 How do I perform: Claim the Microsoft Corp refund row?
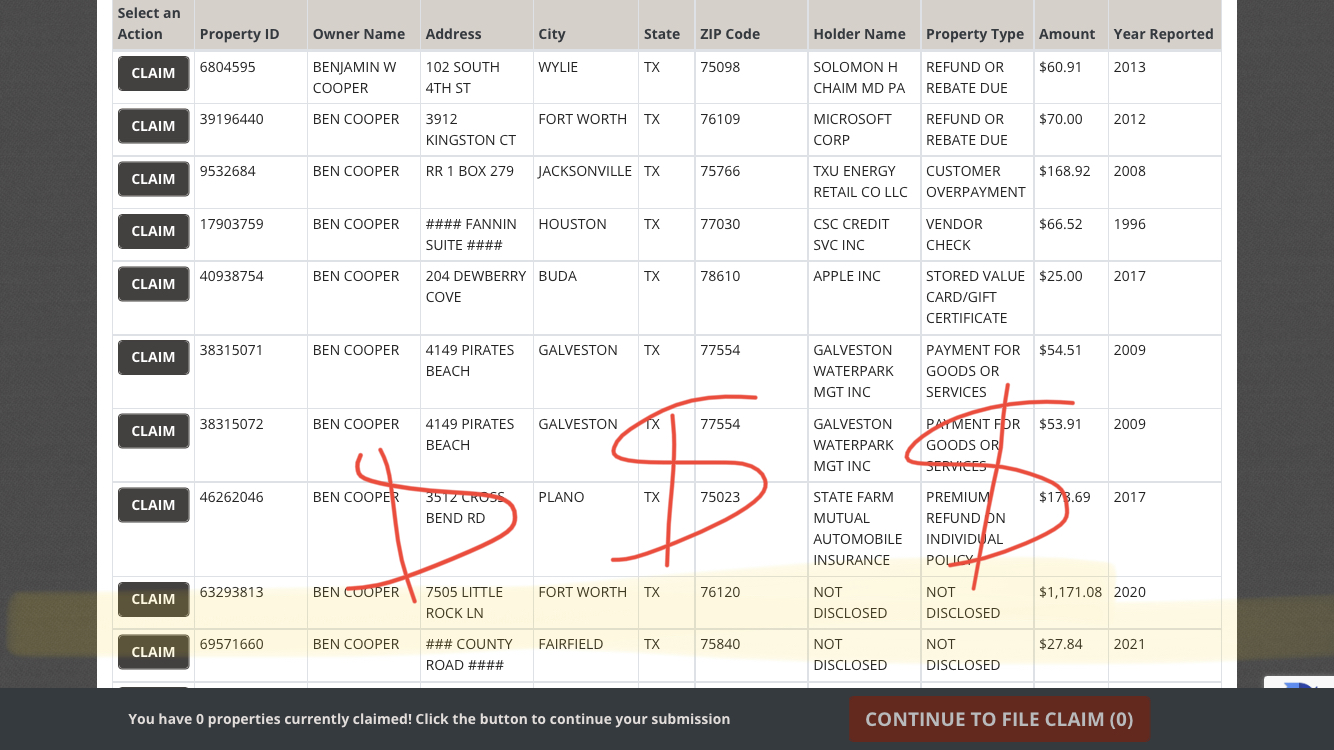tap(153, 126)
